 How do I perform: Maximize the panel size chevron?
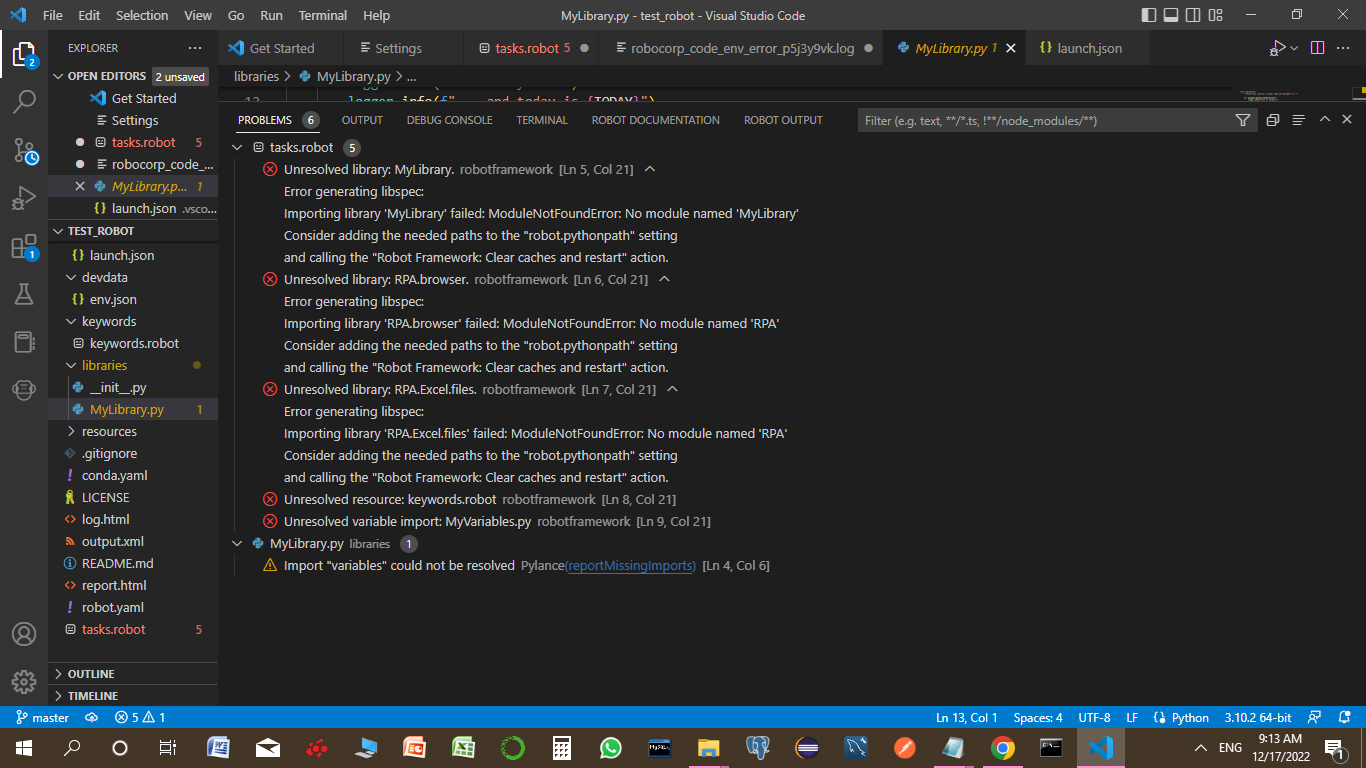tap(1324, 119)
